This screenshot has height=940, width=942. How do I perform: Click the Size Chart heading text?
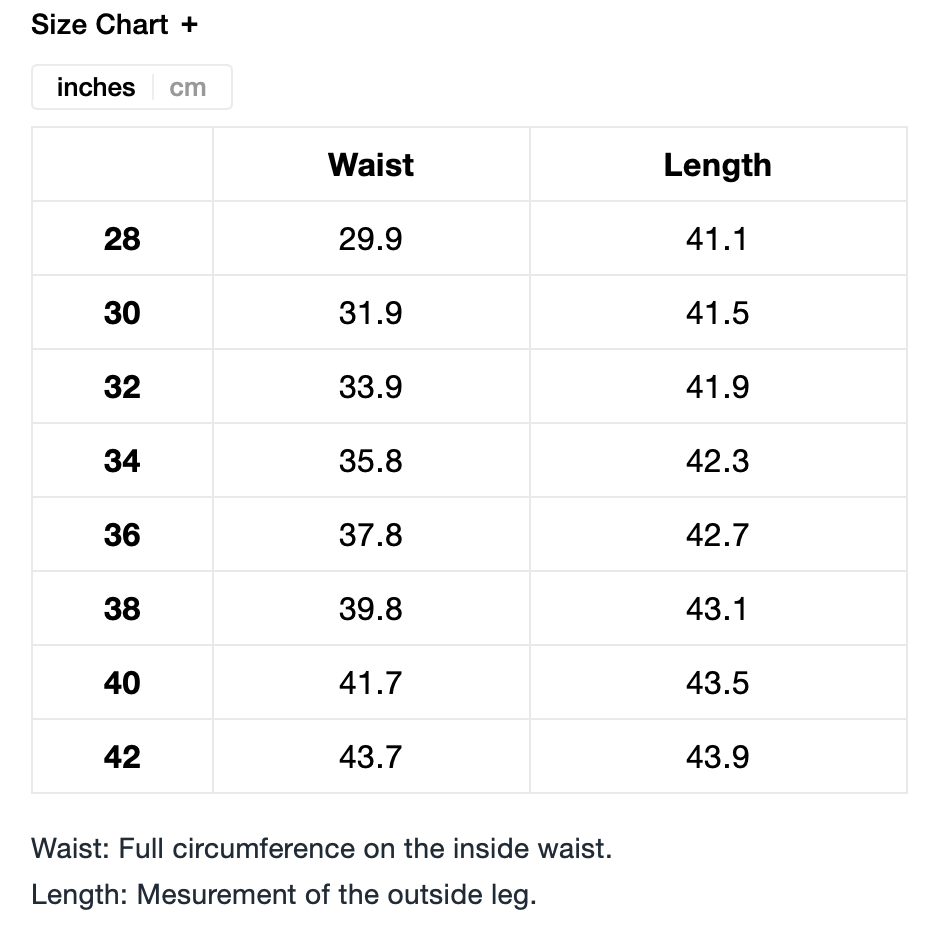pyautogui.click(x=99, y=25)
